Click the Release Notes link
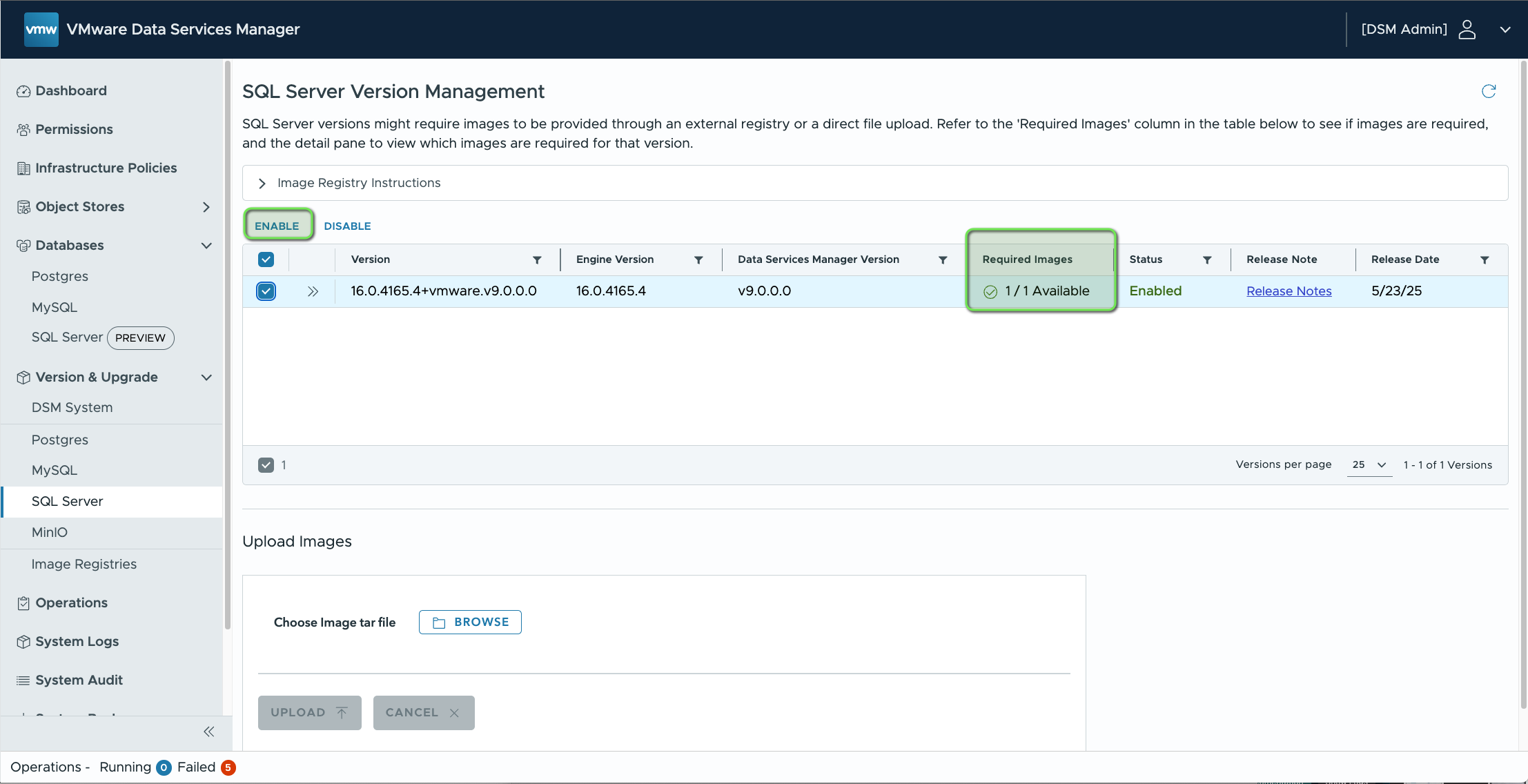Viewport: 1528px width, 784px height. pyautogui.click(x=1289, y=291)
